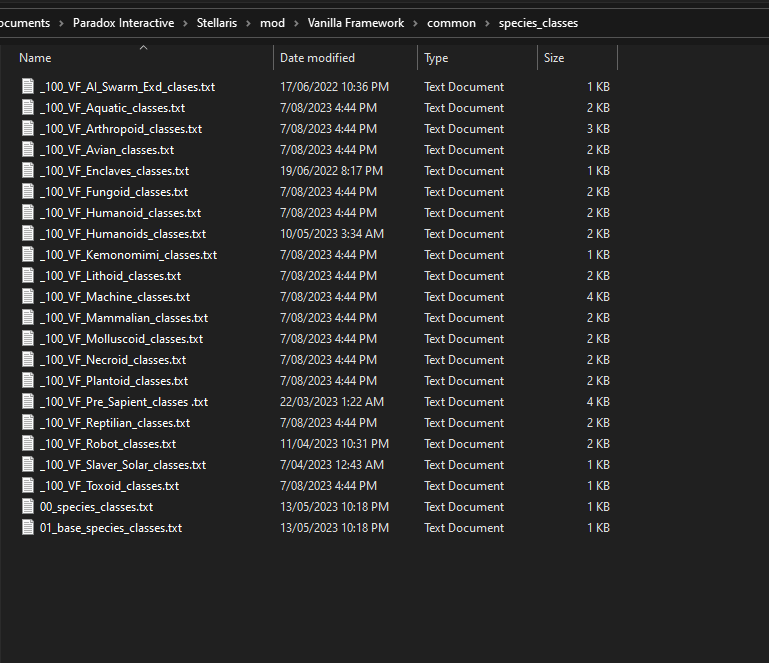Click the file icon for _100_VF_Humanoids_classes.txt

28,233
